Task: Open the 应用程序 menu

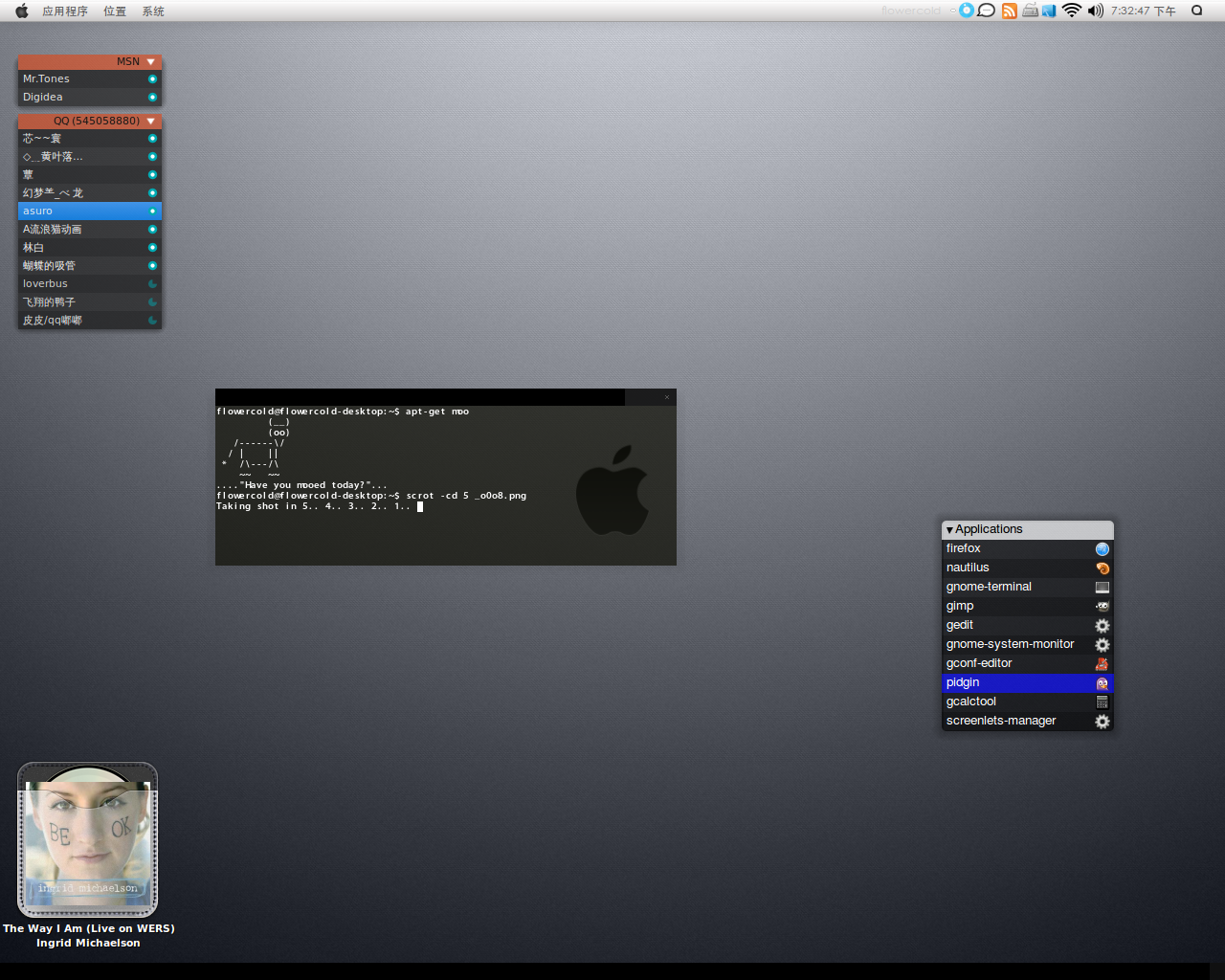Action: click(x=64, y=11)
